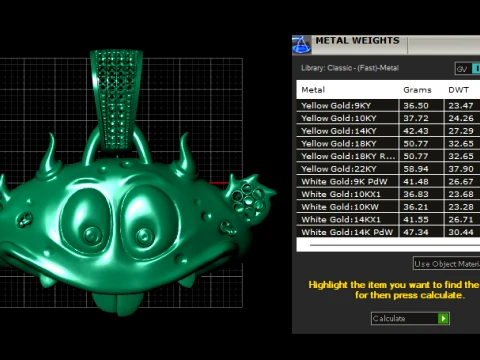Click the 27.29 DWT value
This screenshot has height=360, width=480.
pos(461,131)
